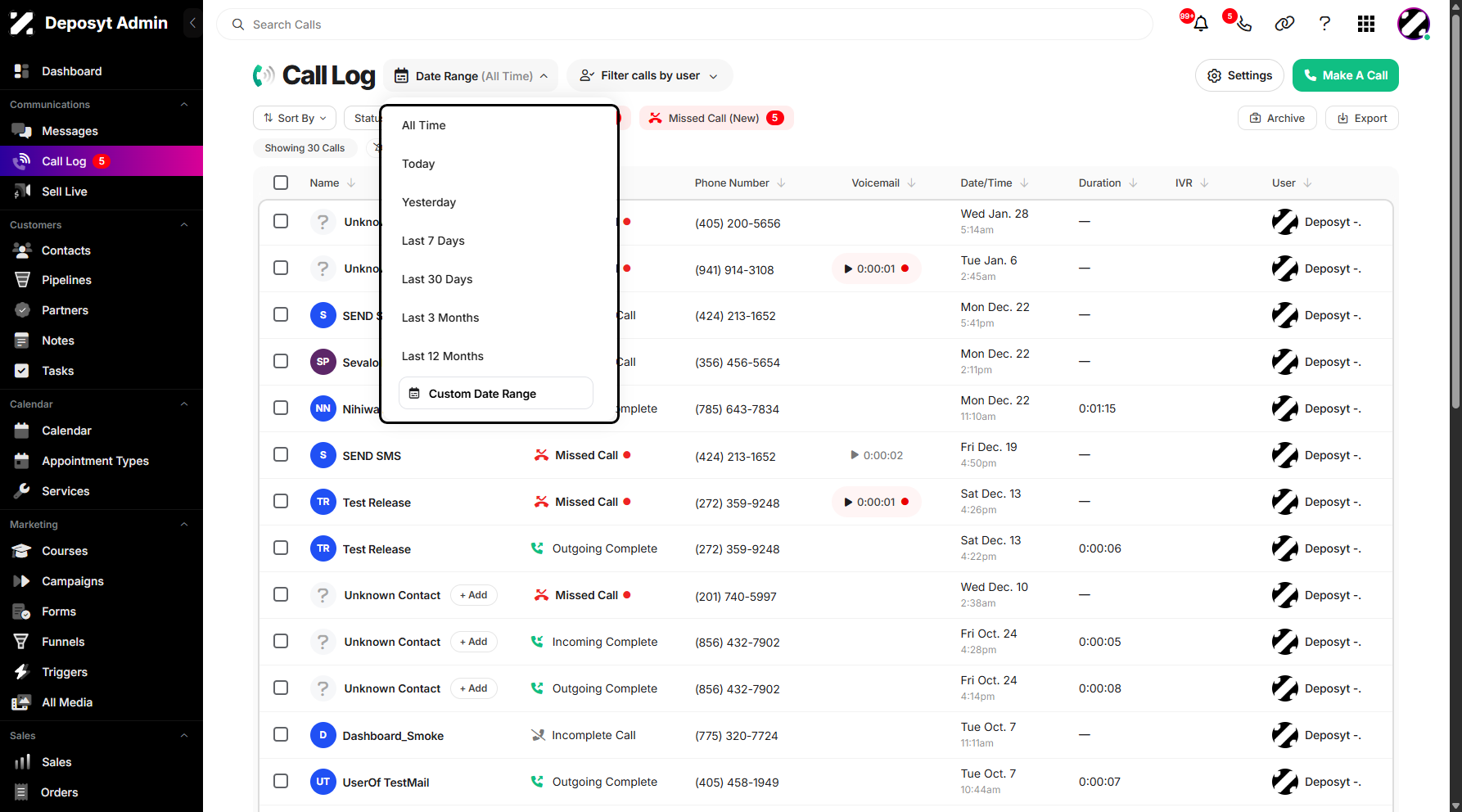The height and width of the screenshot is (812, 1462).
Task: Choose Last 7 Days option
Action: click(496, 241)
